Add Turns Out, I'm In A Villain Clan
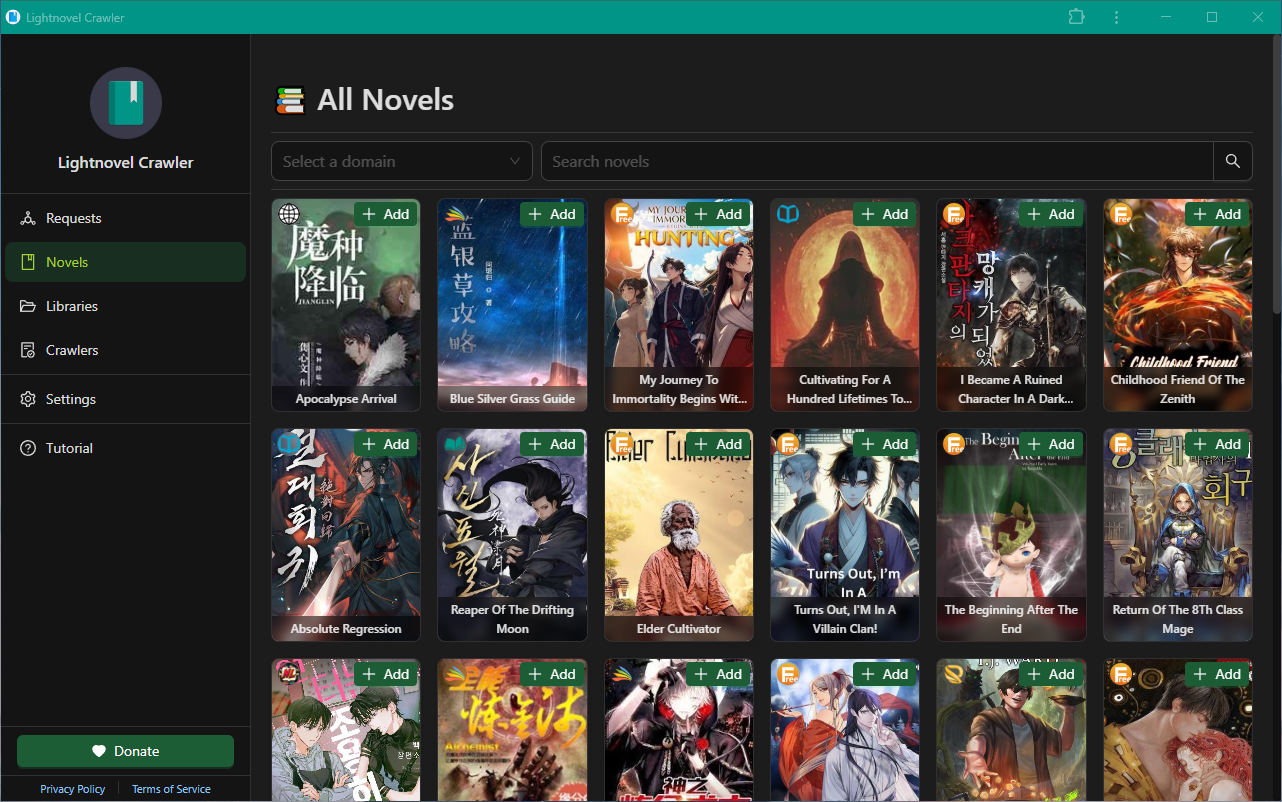 [885, 444]
